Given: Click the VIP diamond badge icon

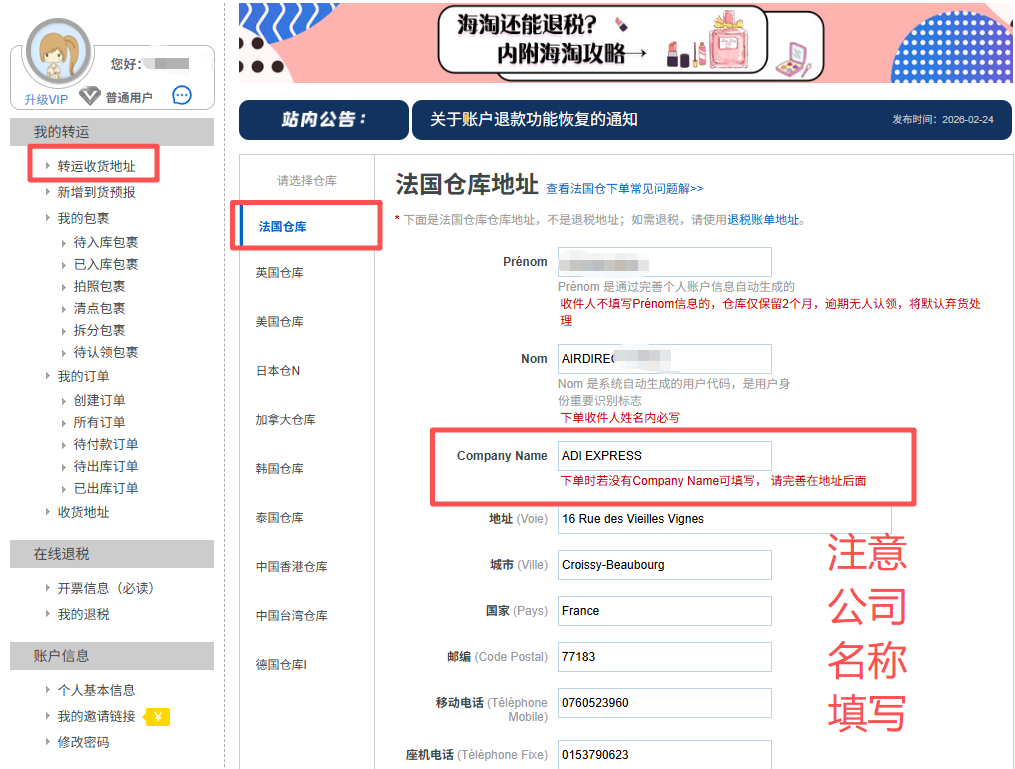Looking at the screenshot, I should tap(90, 97).
